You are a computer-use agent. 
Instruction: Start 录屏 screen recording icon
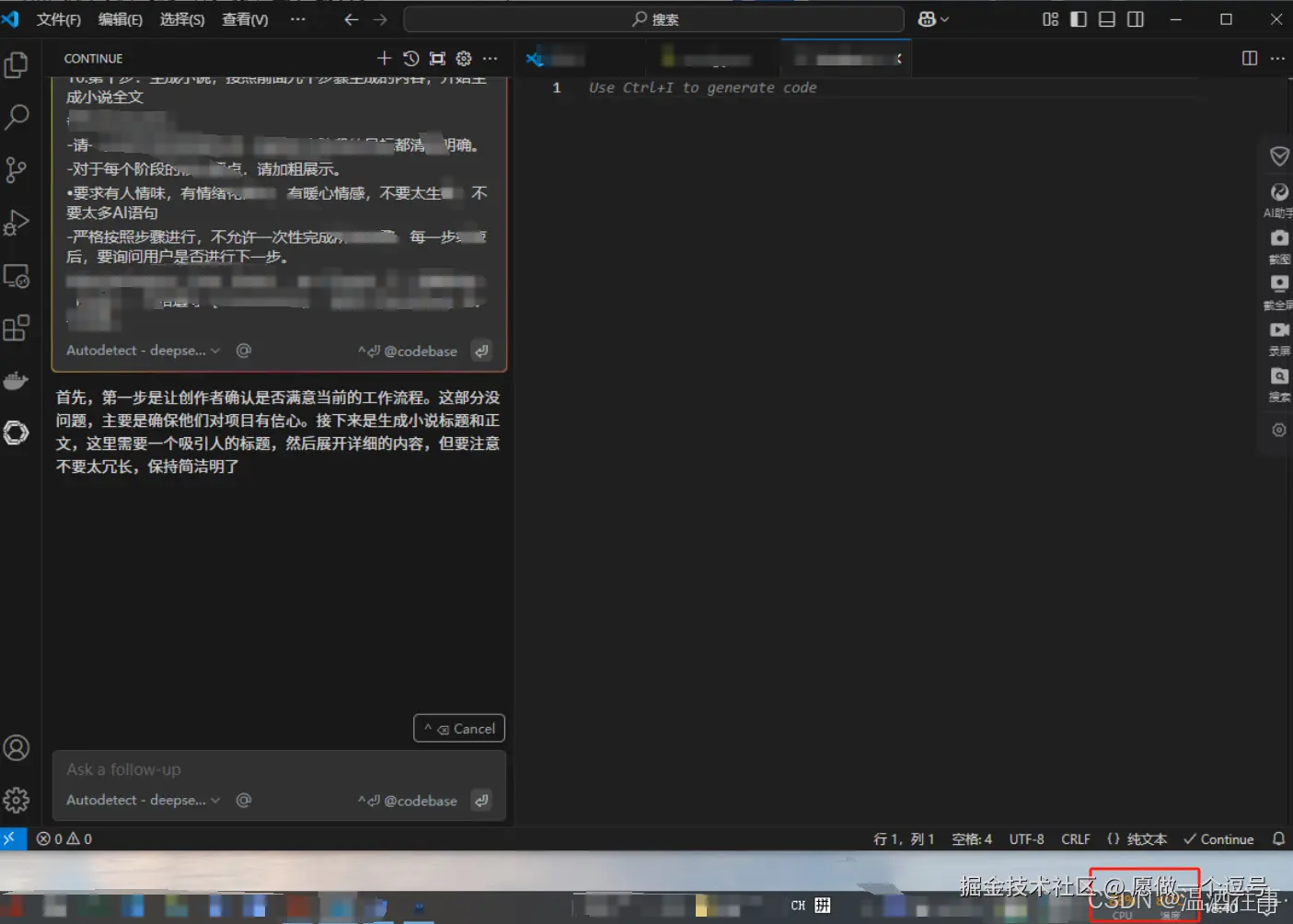1279,338
